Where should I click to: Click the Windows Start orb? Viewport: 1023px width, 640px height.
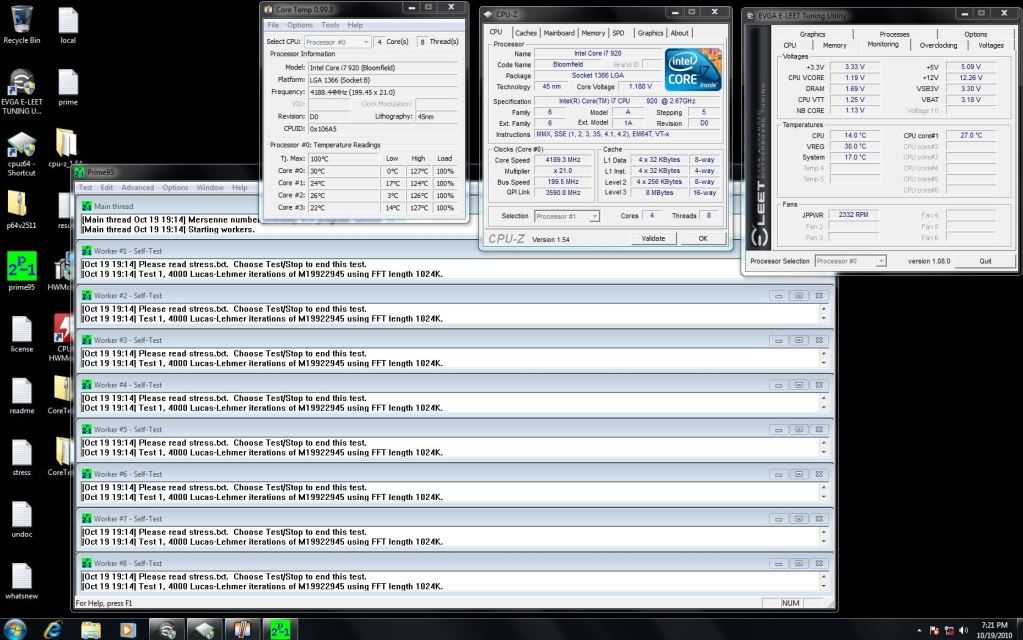15,630
